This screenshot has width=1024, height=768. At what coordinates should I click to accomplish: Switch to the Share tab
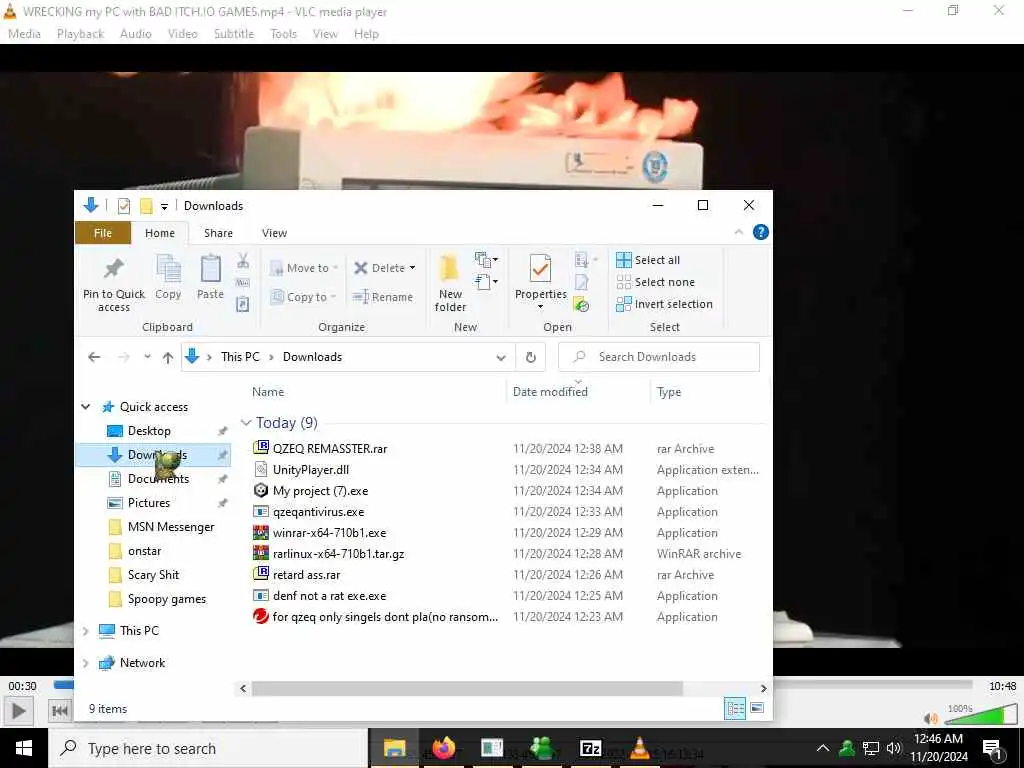pyautogui.click(x=218, y=233)
